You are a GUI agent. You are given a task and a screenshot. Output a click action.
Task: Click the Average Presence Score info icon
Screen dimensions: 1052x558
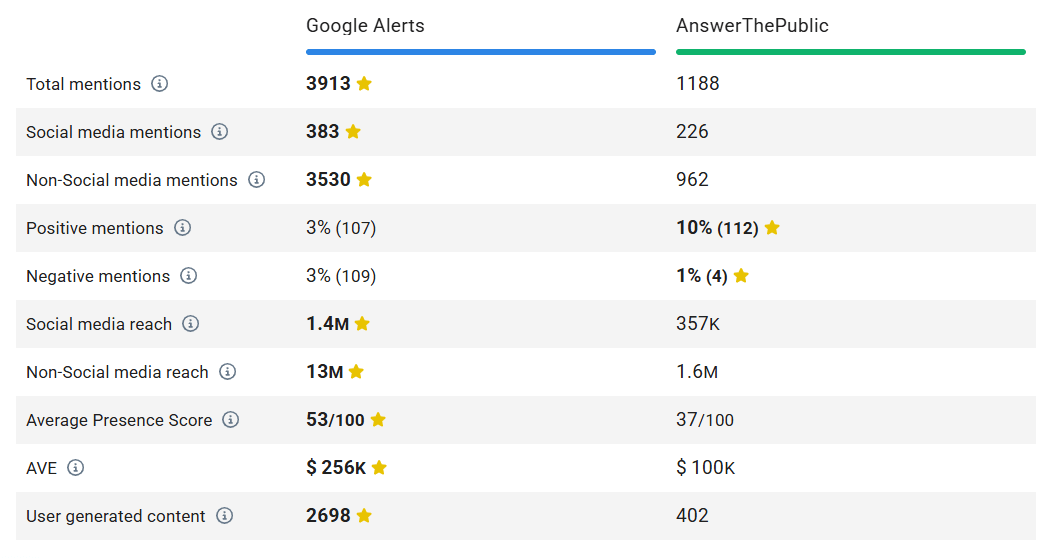click(231, 420)
